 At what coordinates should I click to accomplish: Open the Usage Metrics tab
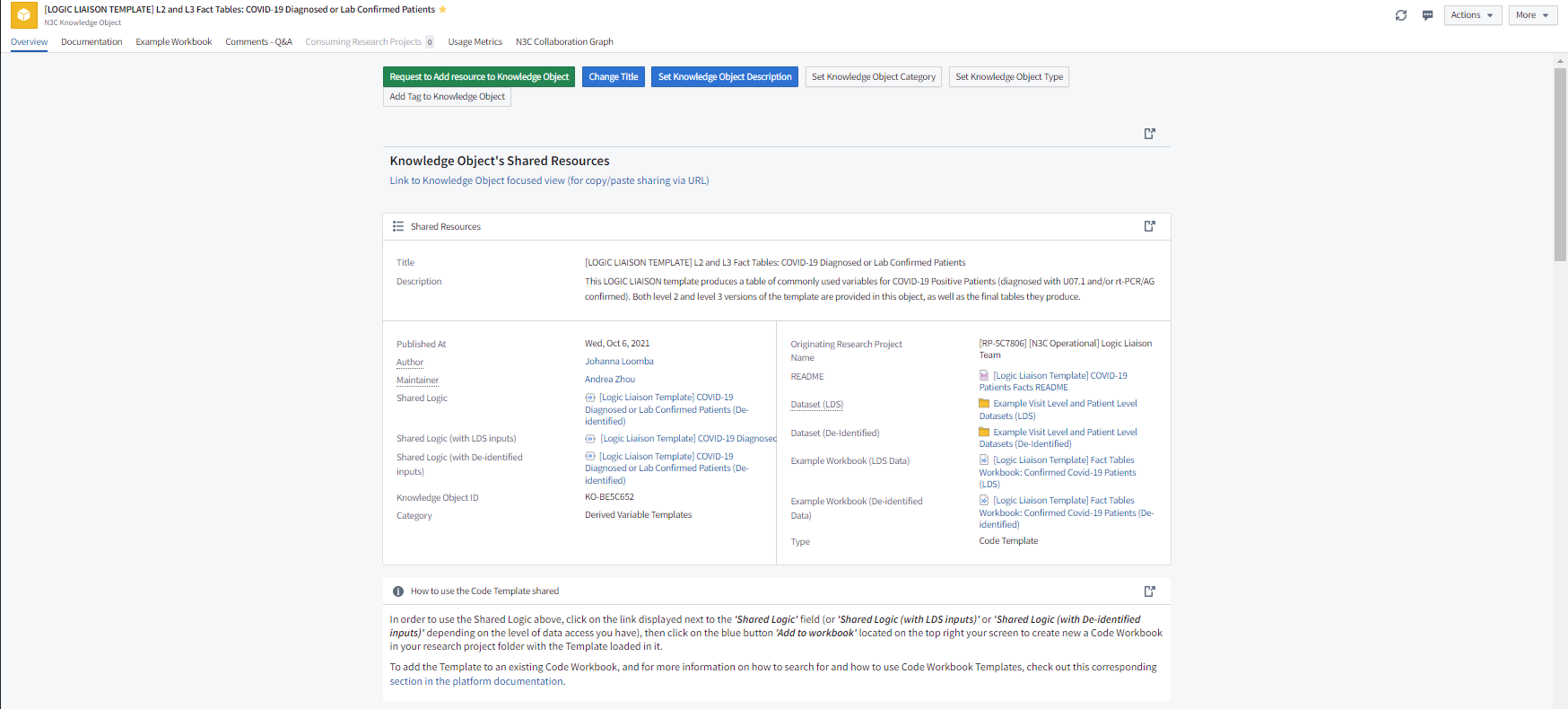pyautogui.click(x=475, y=42)
